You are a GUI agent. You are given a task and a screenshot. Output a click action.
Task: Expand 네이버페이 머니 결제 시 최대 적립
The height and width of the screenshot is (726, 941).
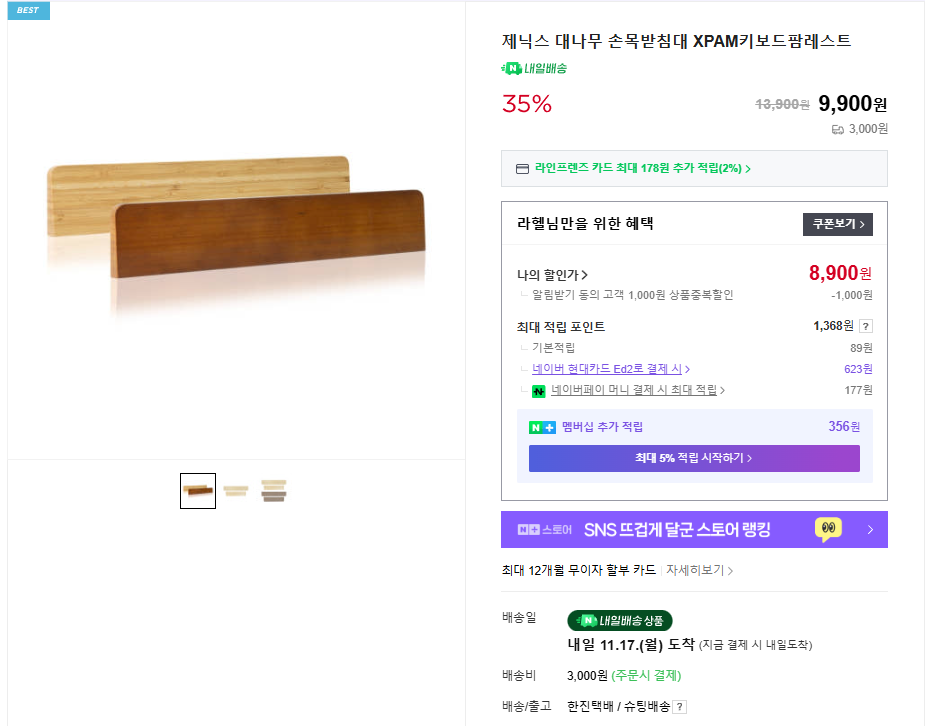[638, 390]
